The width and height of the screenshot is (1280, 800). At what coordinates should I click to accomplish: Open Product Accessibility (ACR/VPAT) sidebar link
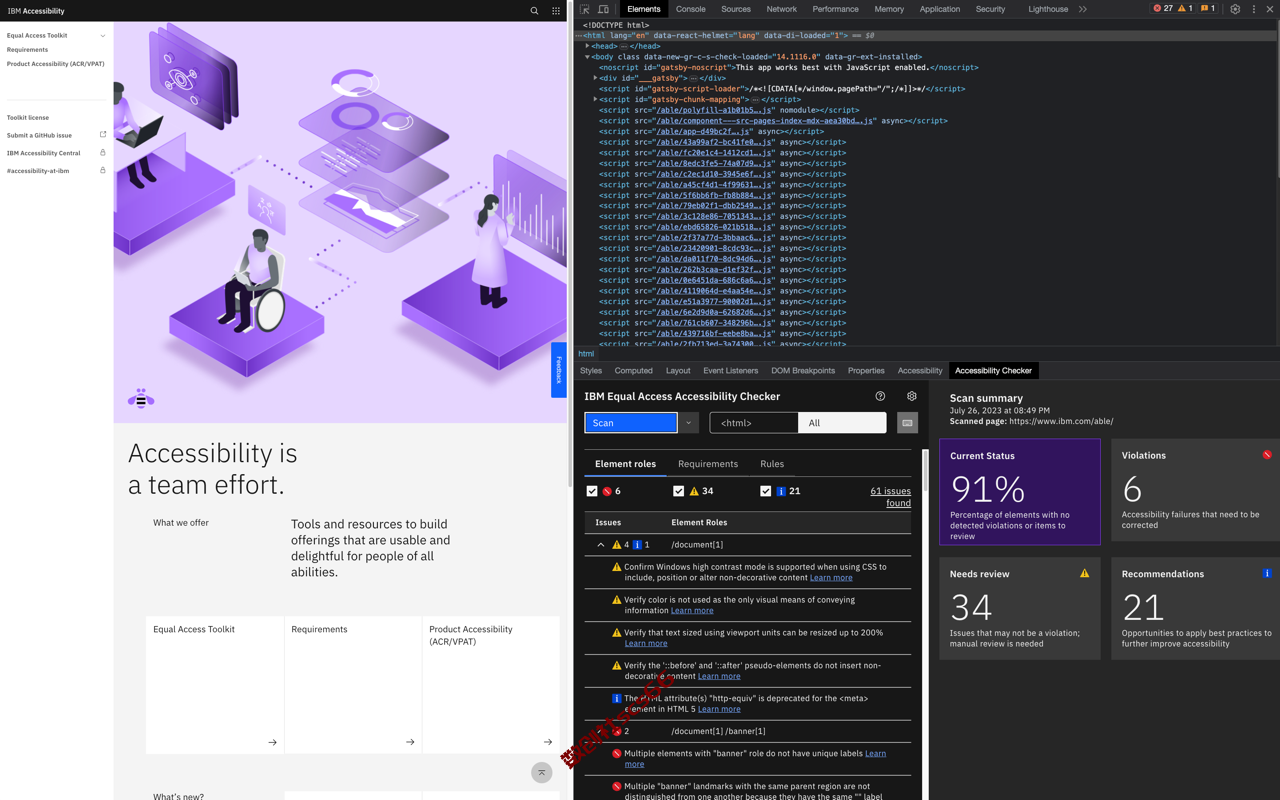click(x=56, y=64)
